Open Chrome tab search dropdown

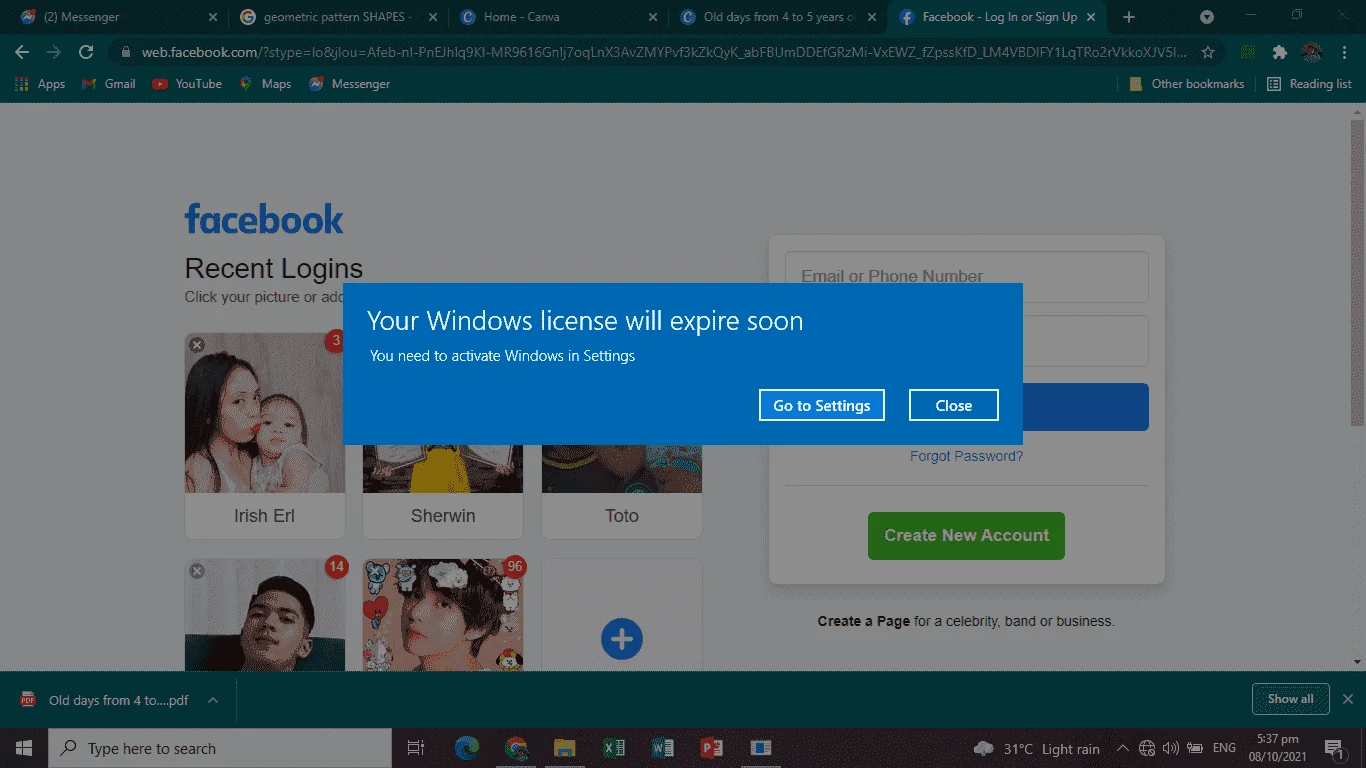tap(1207, 17)
